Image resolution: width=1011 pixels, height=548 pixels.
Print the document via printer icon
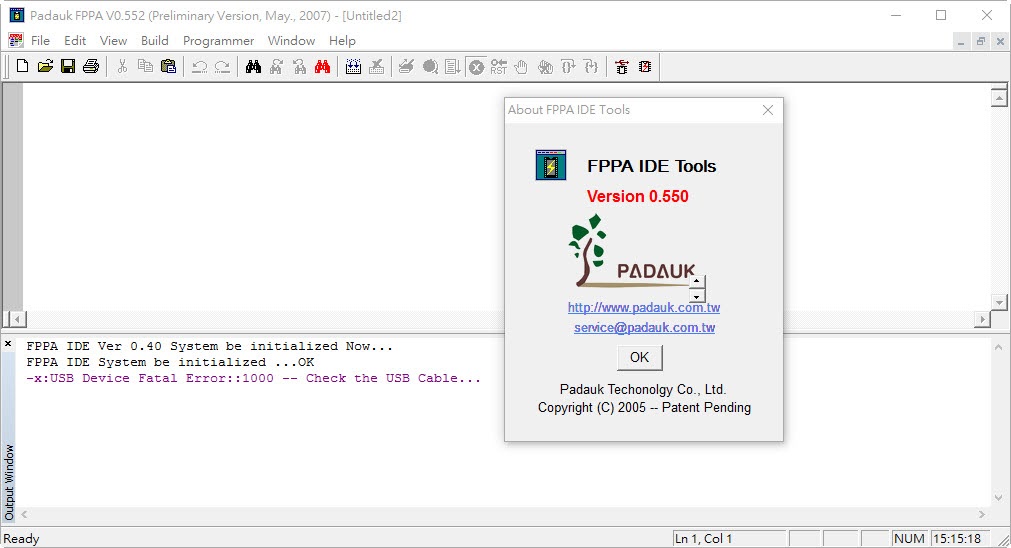[x=91, y=66]
